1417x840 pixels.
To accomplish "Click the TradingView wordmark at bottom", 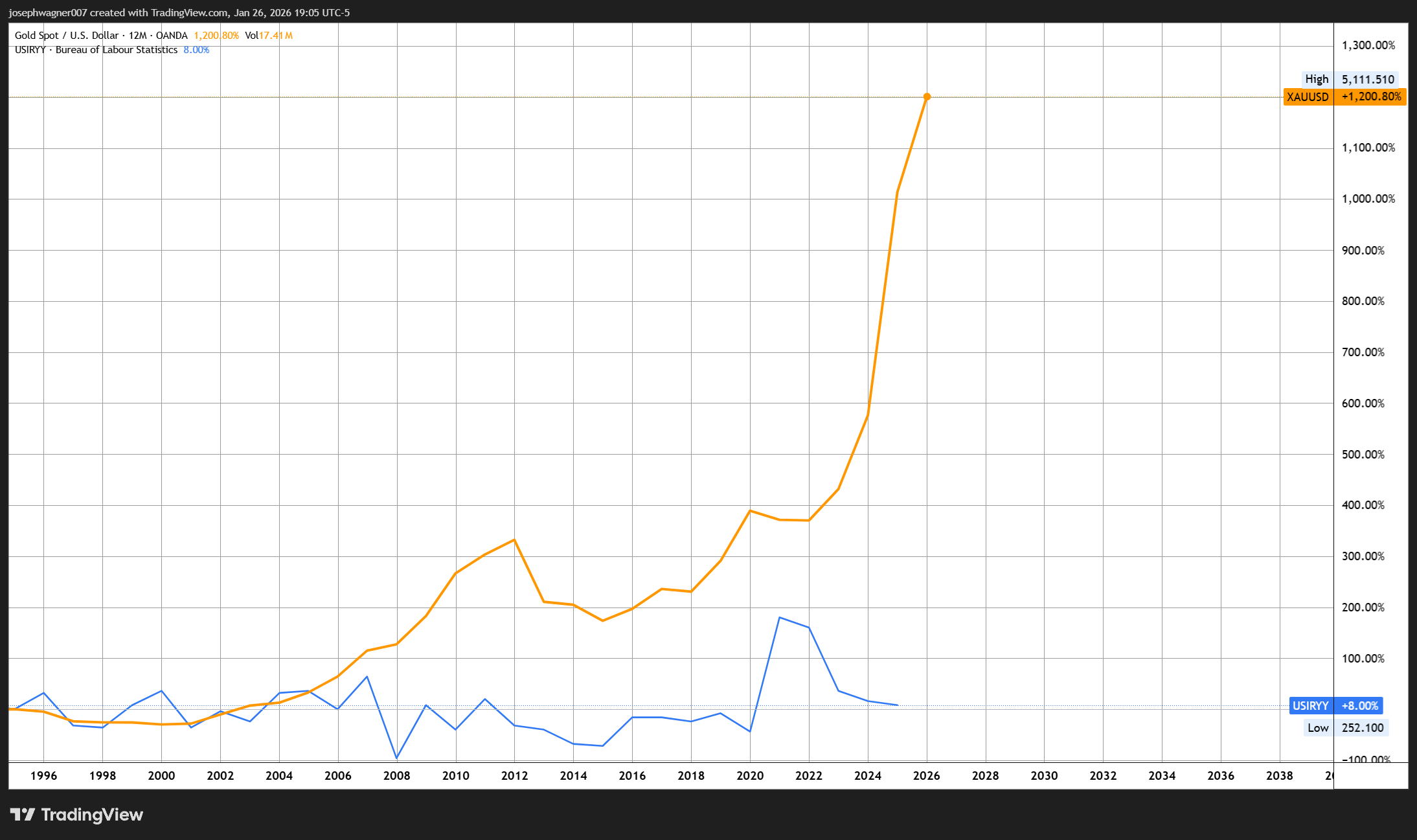I will pyautogui.click(x=91, y=815).
